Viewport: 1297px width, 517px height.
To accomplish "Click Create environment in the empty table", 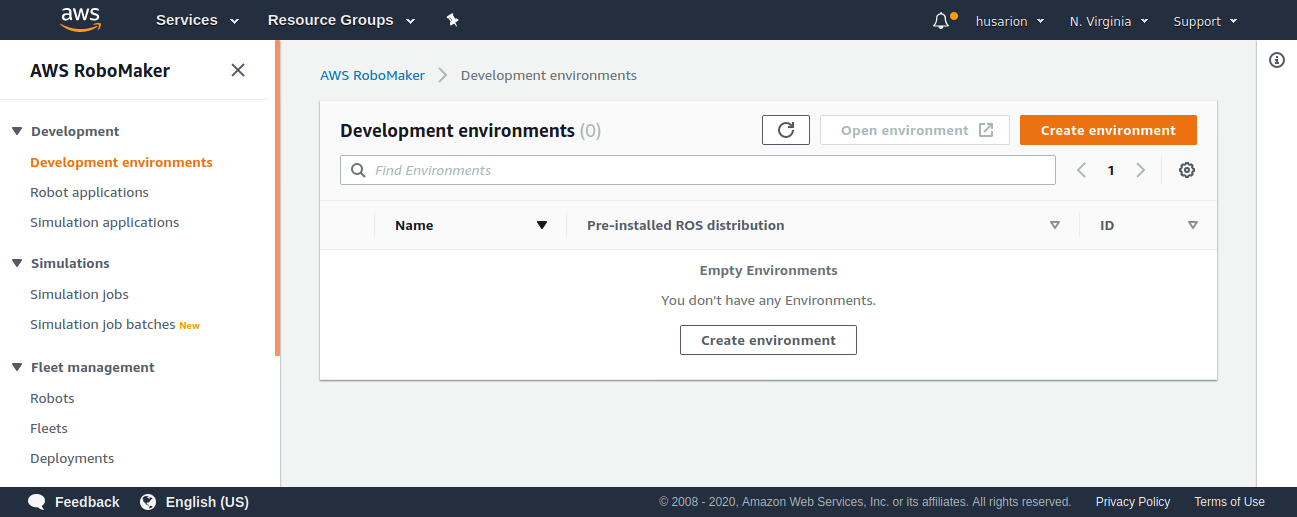I will tap(768, 340).
